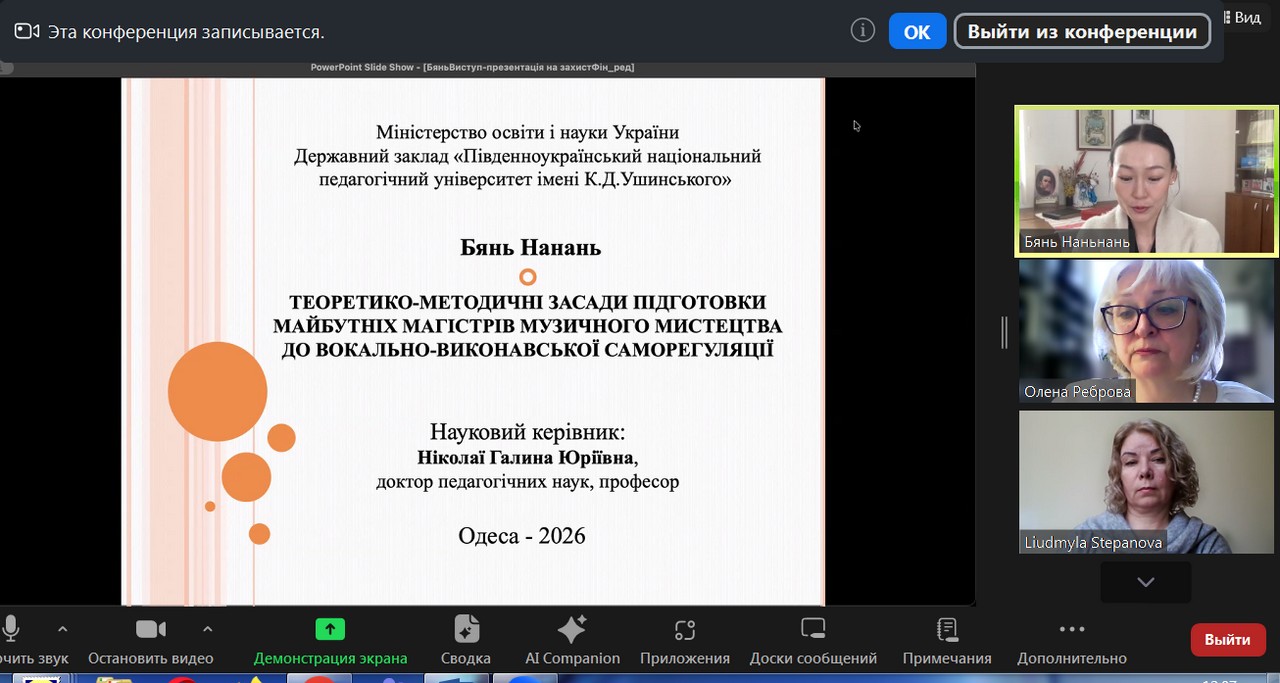
Task: Open the Вид view menu
Action: pyautogui.click(x=1241, y=17)
